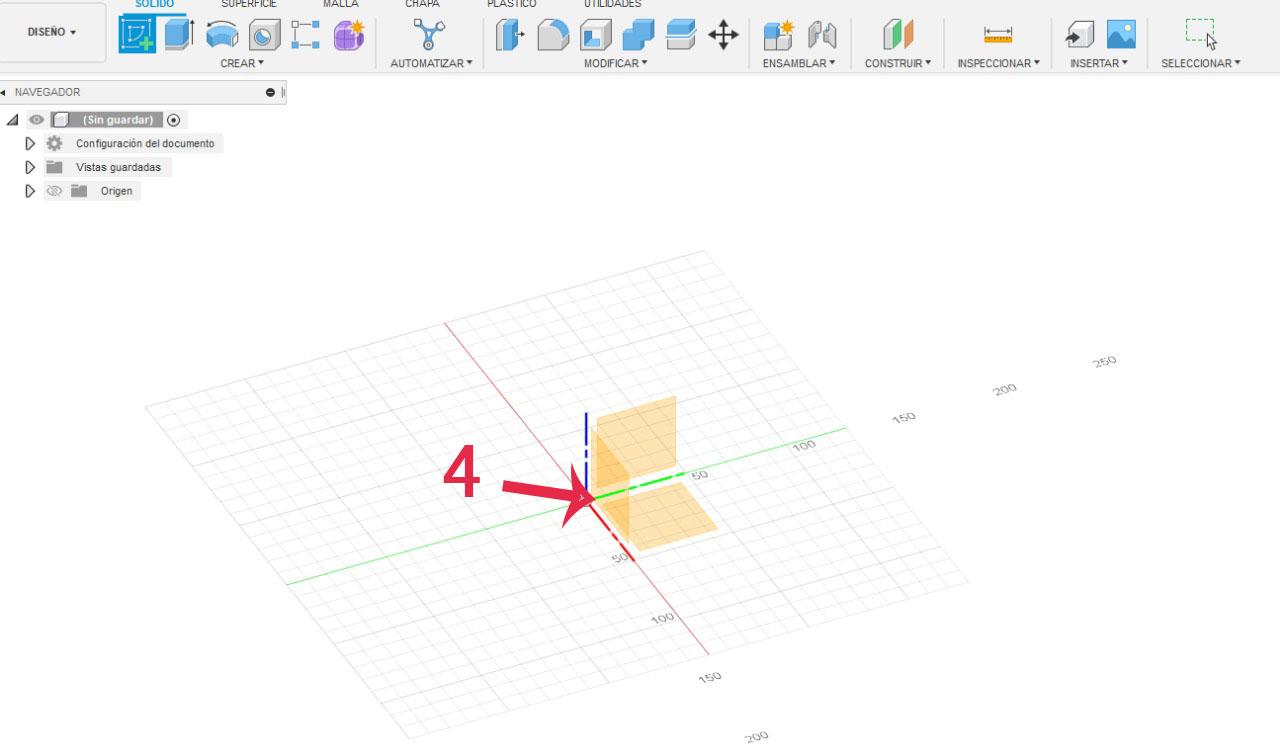
Task: Expand the Origen node
Action: pos(30,191)
